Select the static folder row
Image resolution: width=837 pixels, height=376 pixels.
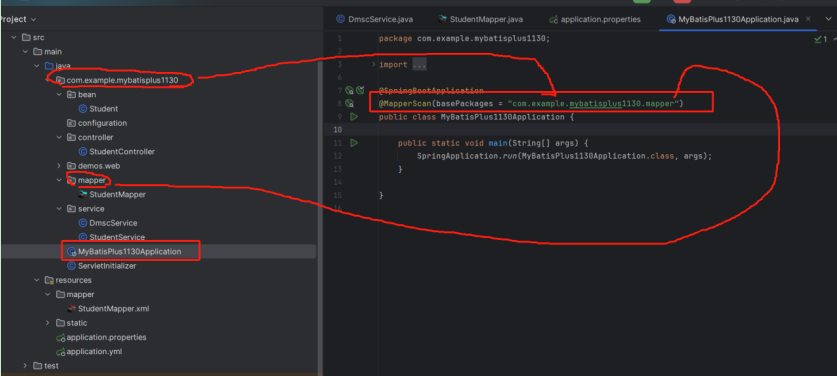(x=158, y=323)
